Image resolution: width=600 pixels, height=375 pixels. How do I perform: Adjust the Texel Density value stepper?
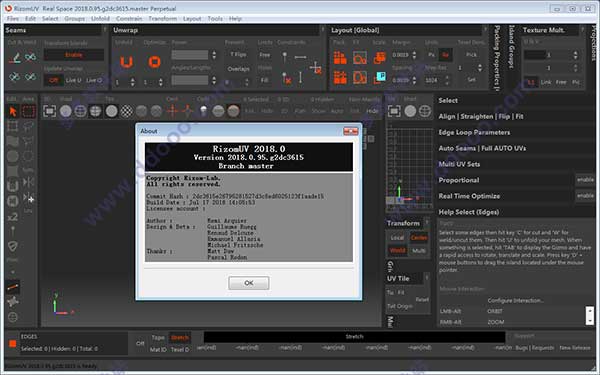coord(480,68)
